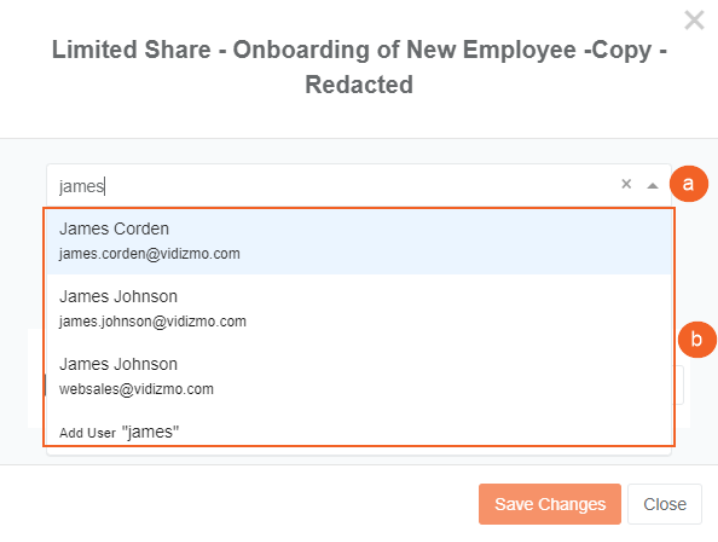Click the orange 'b' annotation marker
Image resolution: width=718 pixels, height=542 pixels.
click(696, 340)
